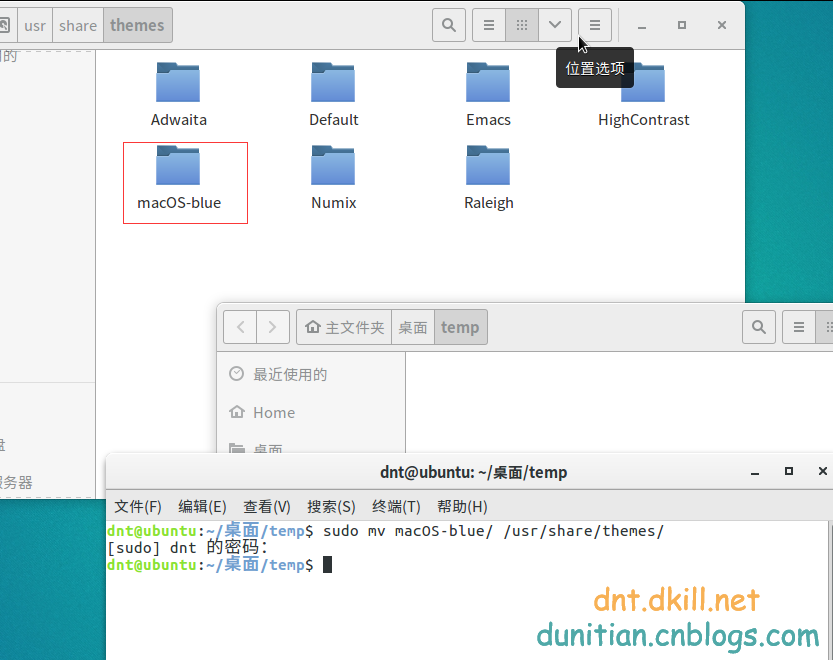Viewport: 833px width, 660px height.
Task: Go to 桌面 in temp path bar
Action: pos(413,327)
